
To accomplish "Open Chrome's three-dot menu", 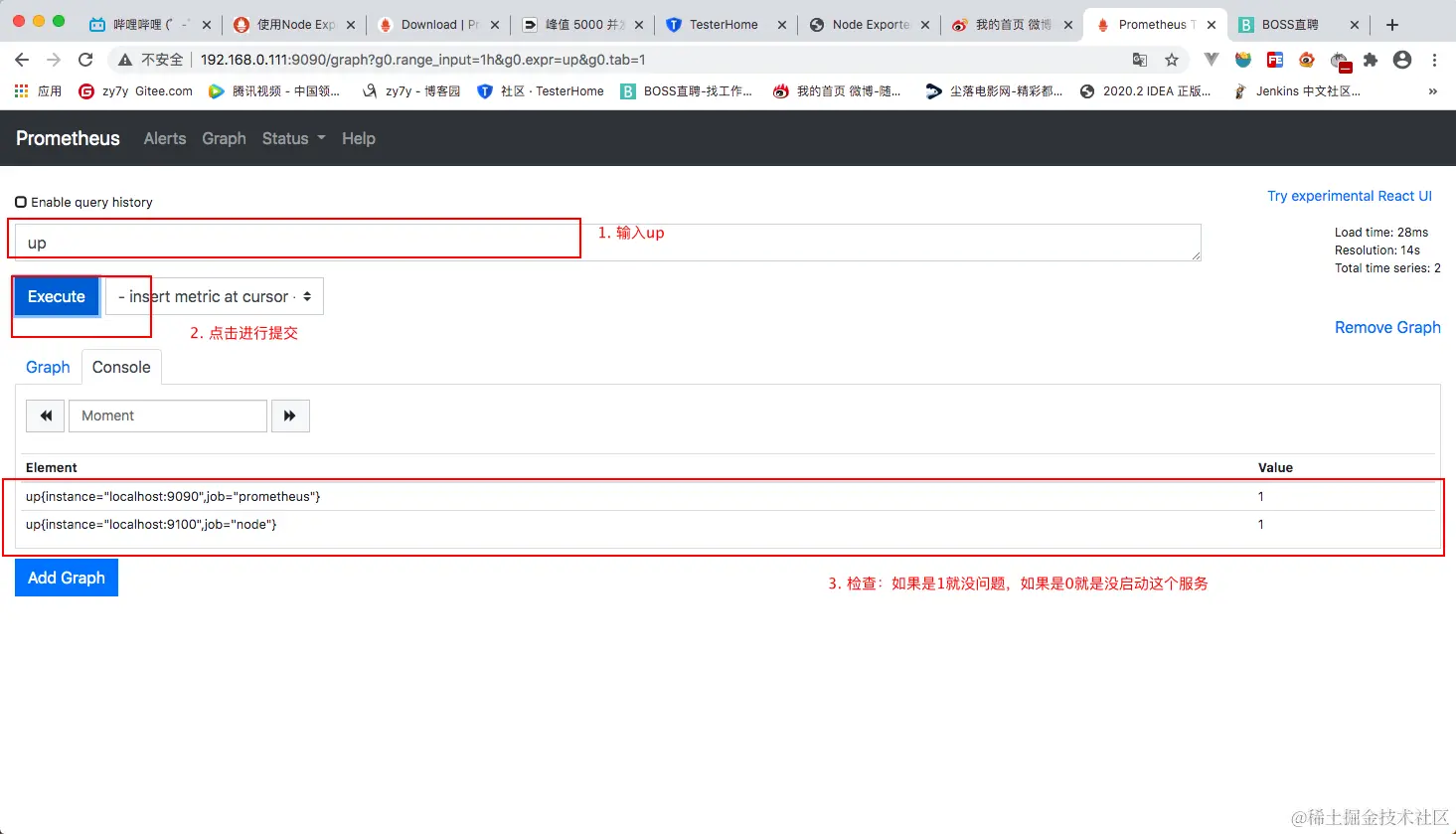I will [1434, 60].
